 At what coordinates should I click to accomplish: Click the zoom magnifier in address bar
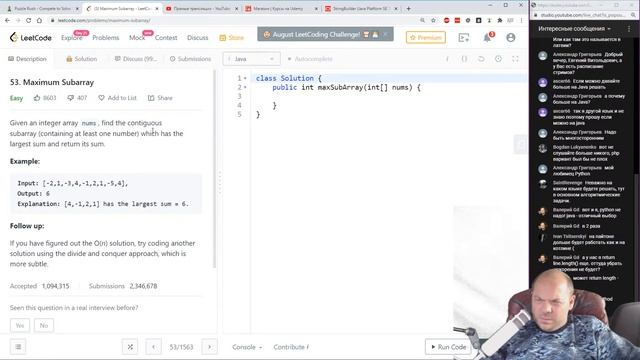click(x=422, y=20)
